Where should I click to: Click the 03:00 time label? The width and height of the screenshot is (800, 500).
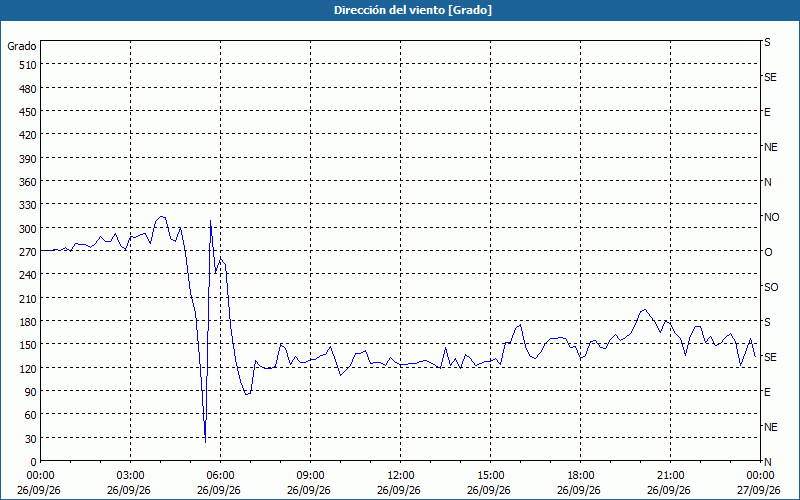130,476
